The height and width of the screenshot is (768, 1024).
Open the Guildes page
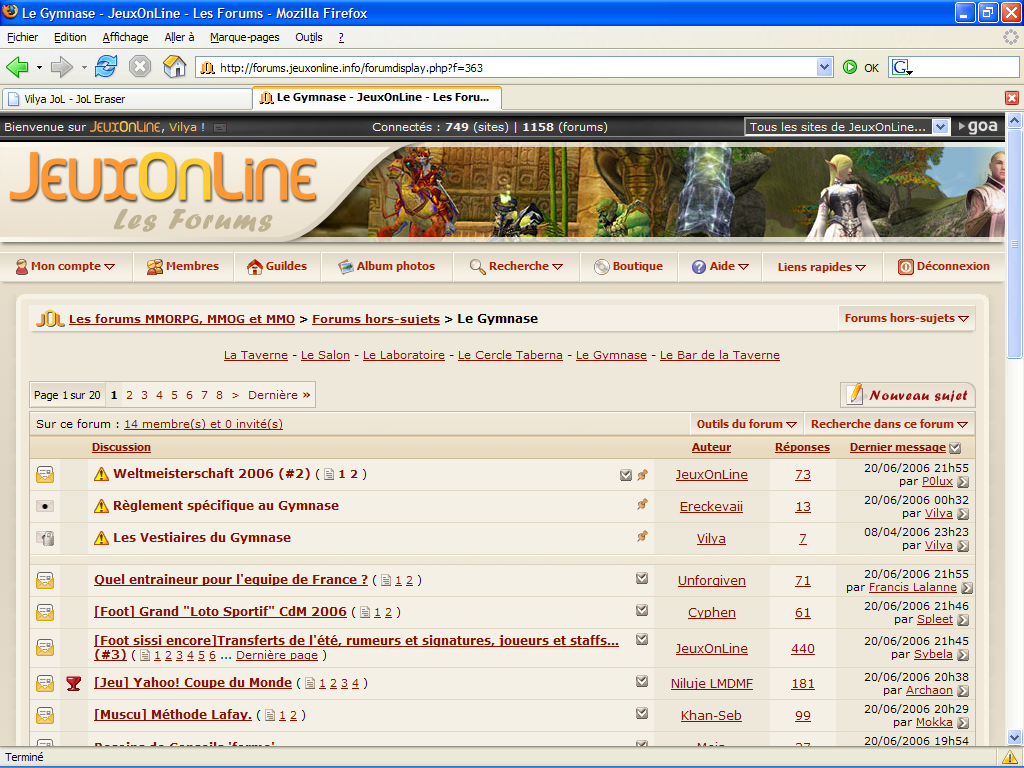tap(277, 266)
